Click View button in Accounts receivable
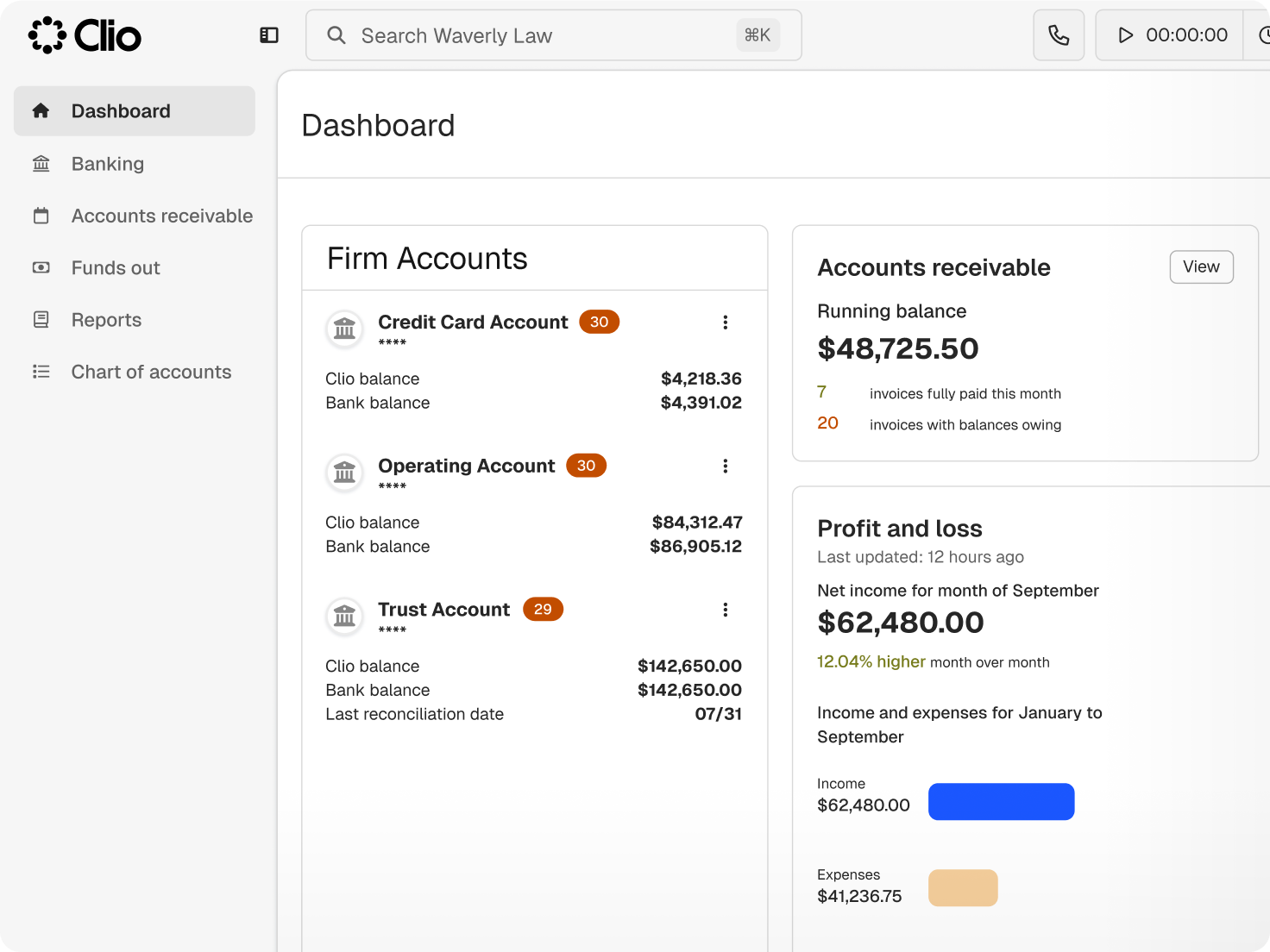The image size is (1270, 952). [1201, 266]
